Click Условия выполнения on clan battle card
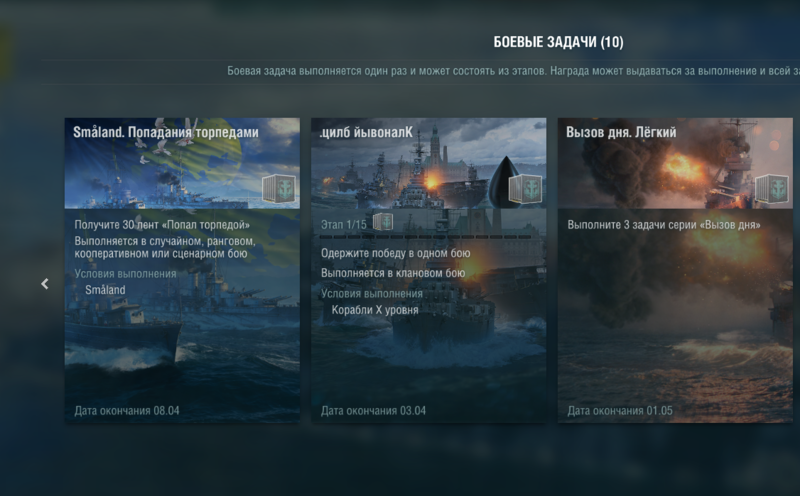 click(x=371, y=294)
